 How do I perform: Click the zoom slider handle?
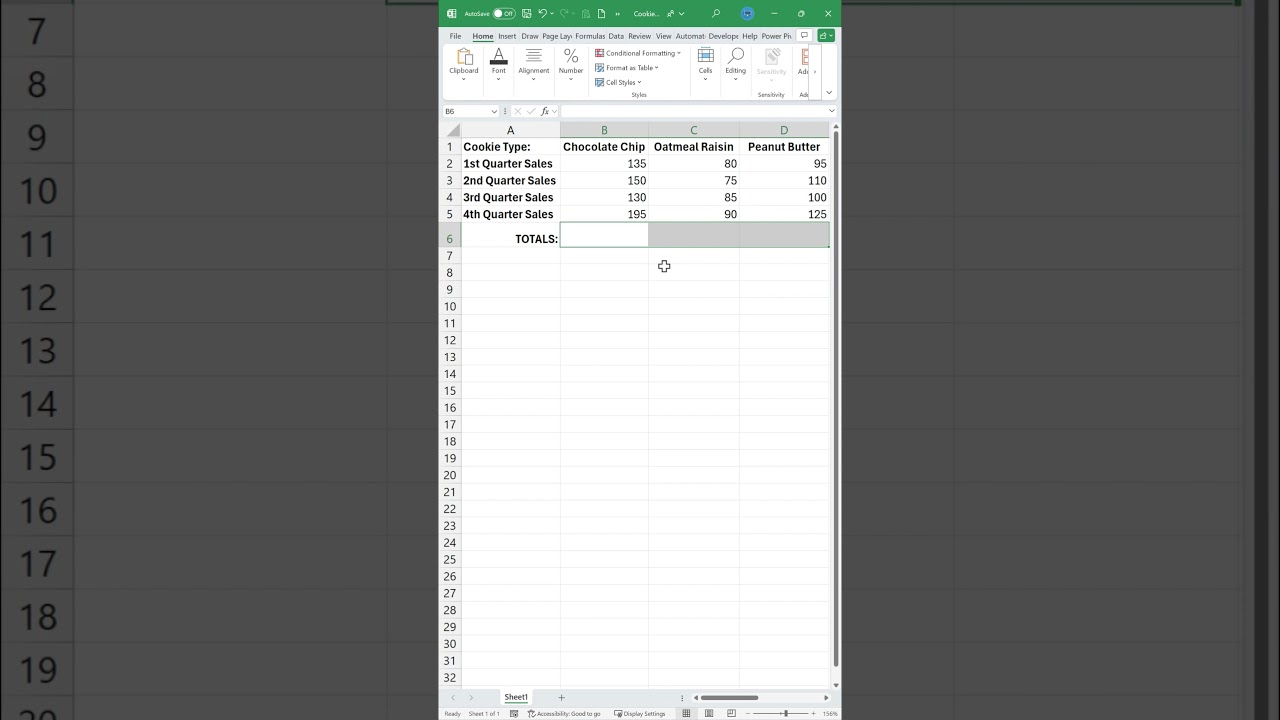[786, 713]
